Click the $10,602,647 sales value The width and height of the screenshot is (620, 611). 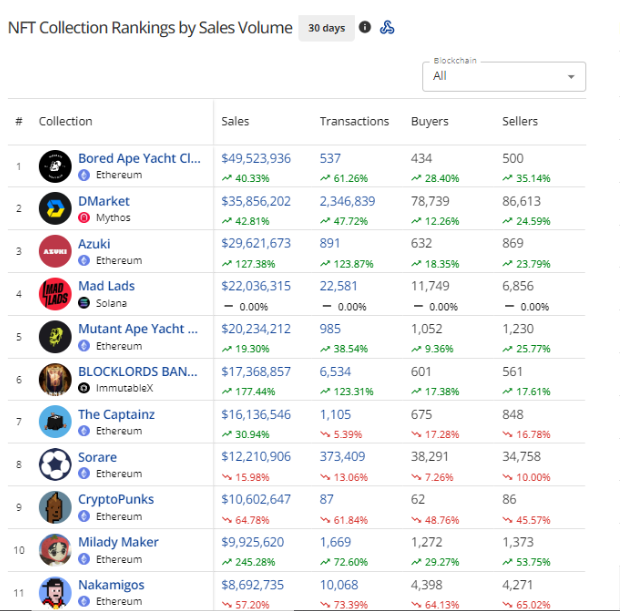click(256, 499)
